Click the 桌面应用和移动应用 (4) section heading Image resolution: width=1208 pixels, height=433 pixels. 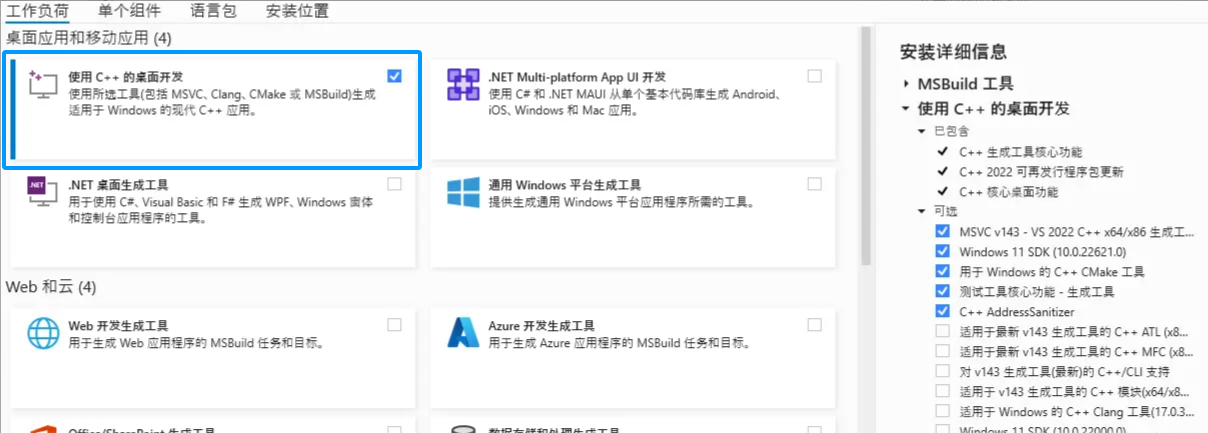[x=89, y=38]
